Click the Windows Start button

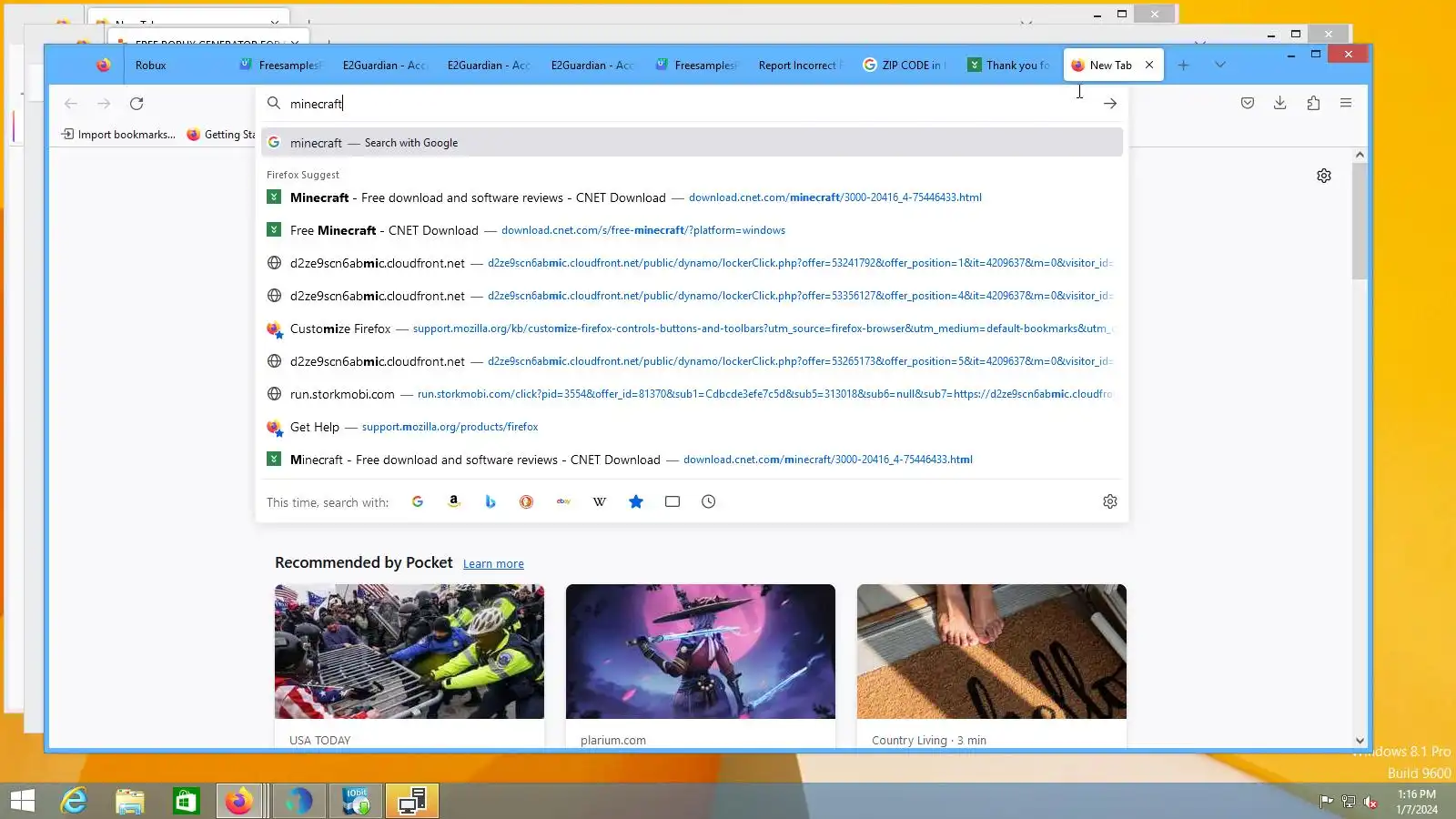(22, 801)
